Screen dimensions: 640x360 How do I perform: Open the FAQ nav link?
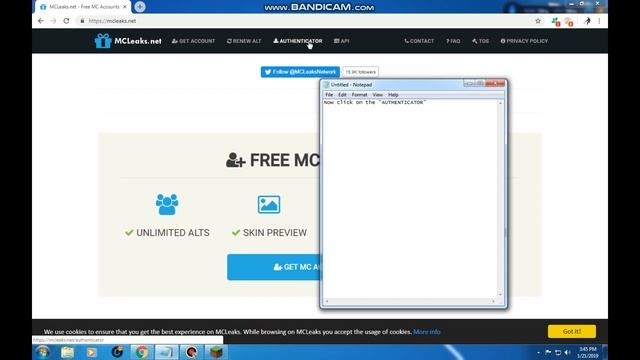[453, 41]
